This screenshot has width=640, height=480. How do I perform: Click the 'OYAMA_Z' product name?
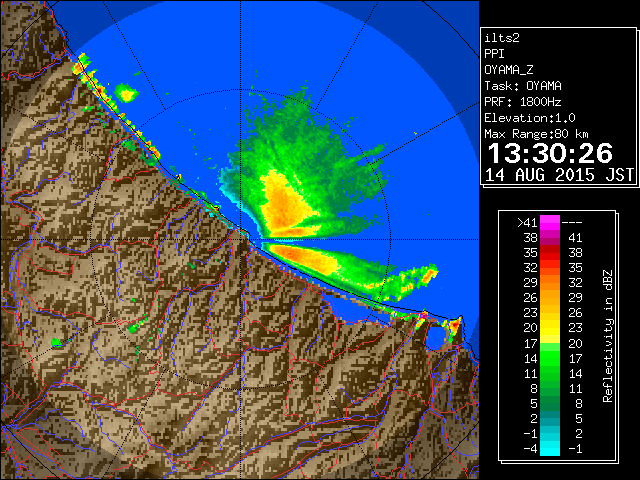tap(509, 70)
